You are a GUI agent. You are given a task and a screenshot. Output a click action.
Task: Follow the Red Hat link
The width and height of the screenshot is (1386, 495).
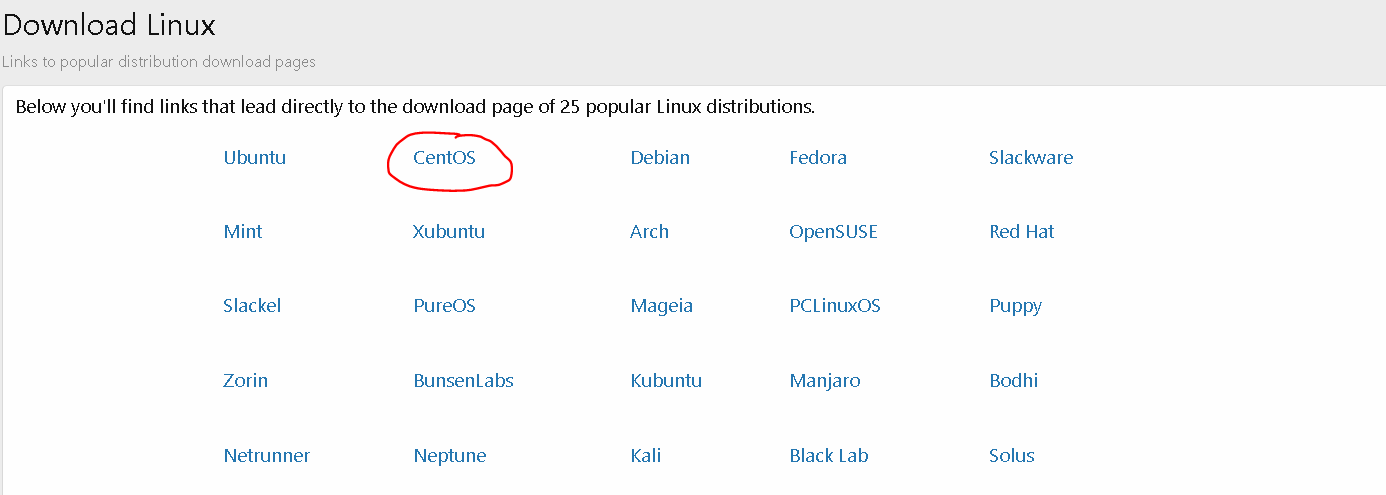(1022, 231)
